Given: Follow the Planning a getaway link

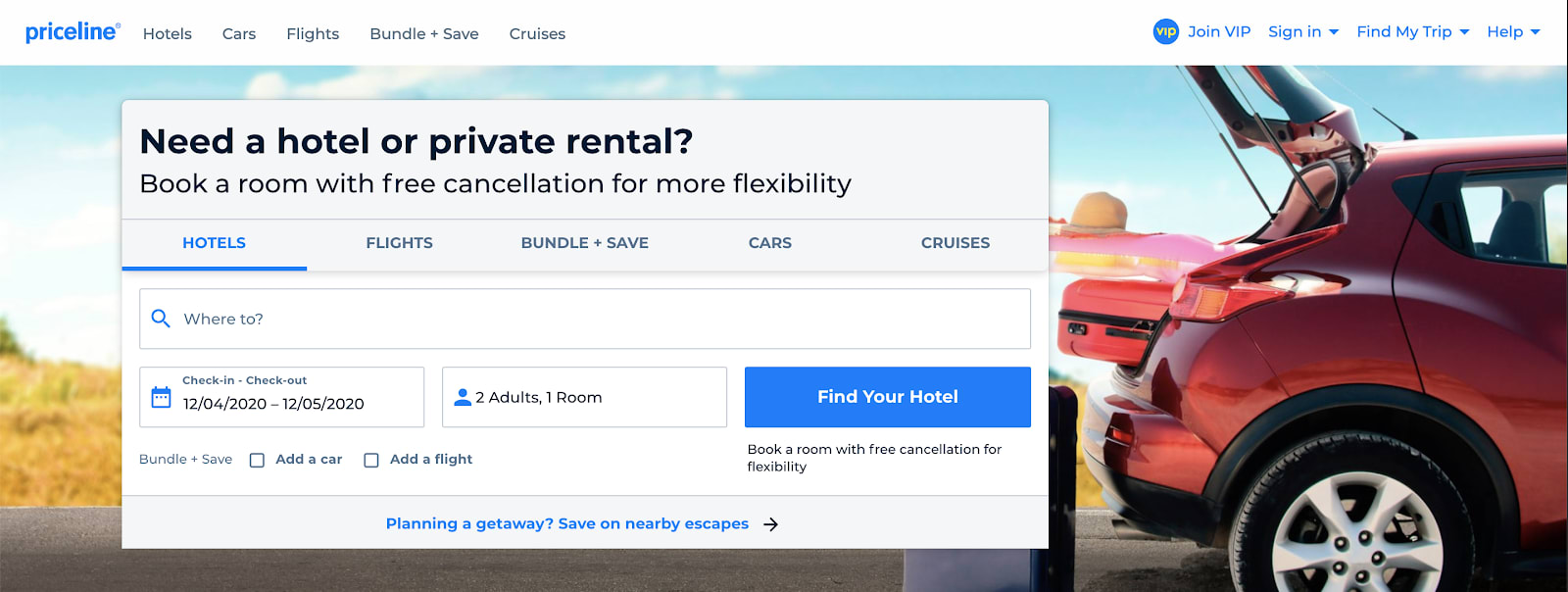Looking at the screenshot, I should (x=564, y=523).
